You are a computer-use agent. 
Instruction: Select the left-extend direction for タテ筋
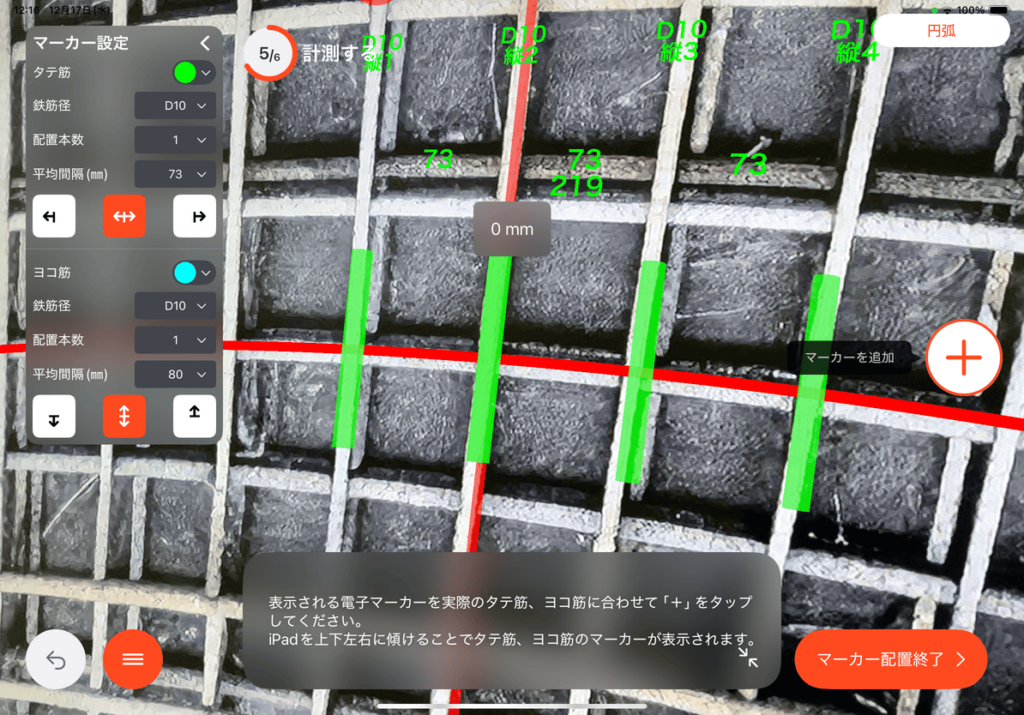pyautogui.click(x=54, y=216)
